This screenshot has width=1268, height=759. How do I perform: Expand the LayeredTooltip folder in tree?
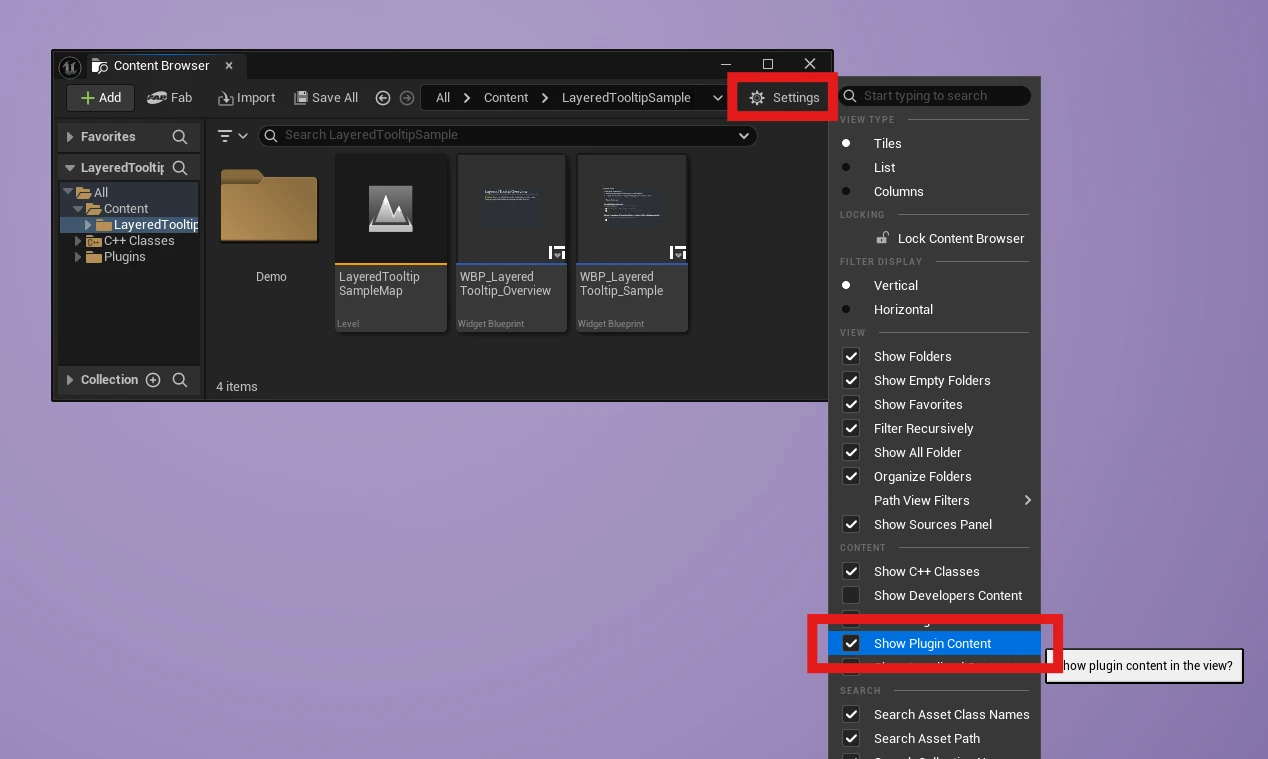88,225
